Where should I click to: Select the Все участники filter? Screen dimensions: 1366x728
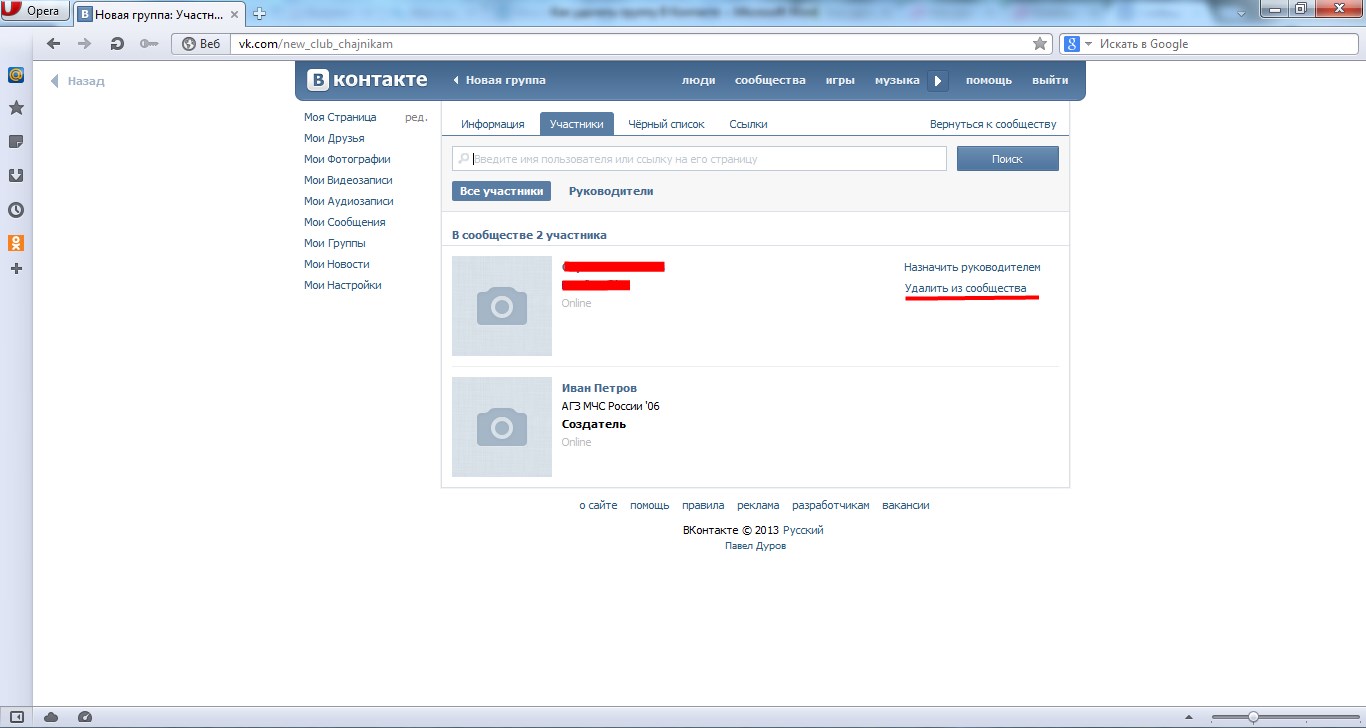[x=502, y=191]
